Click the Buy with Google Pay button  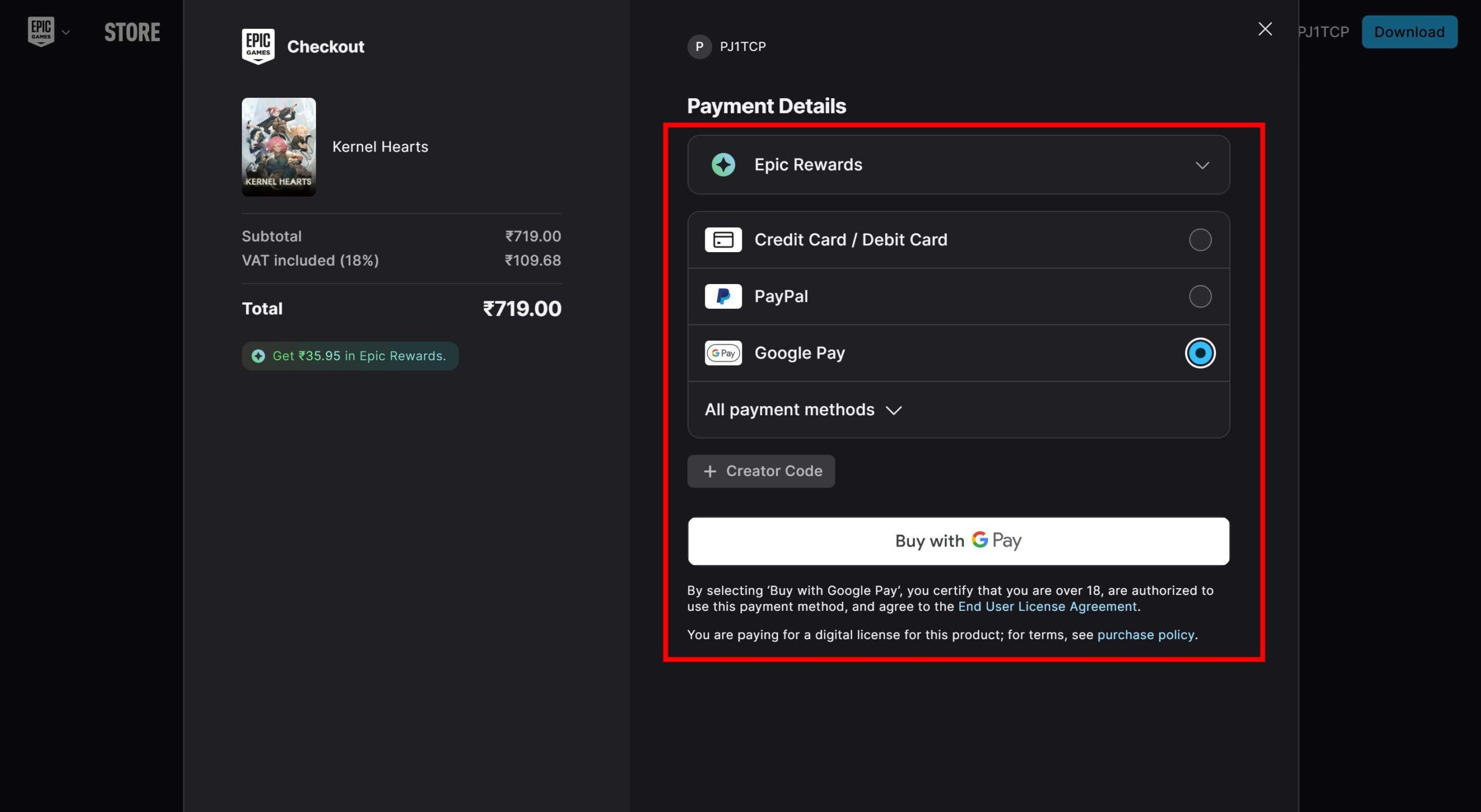(x=959, y=541)
